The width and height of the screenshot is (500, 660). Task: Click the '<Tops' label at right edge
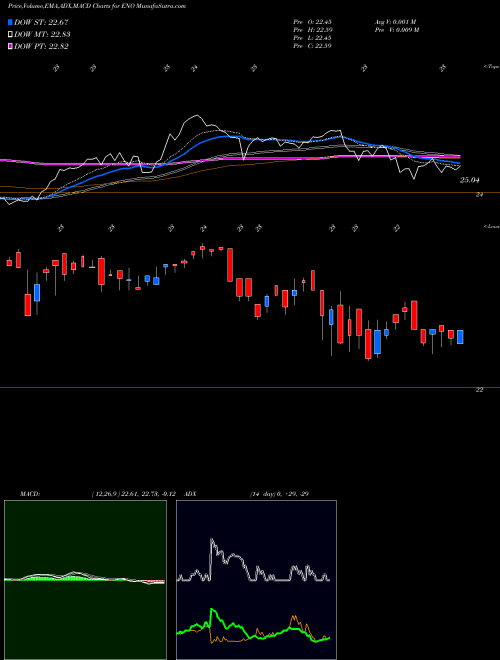coord(491,67)
